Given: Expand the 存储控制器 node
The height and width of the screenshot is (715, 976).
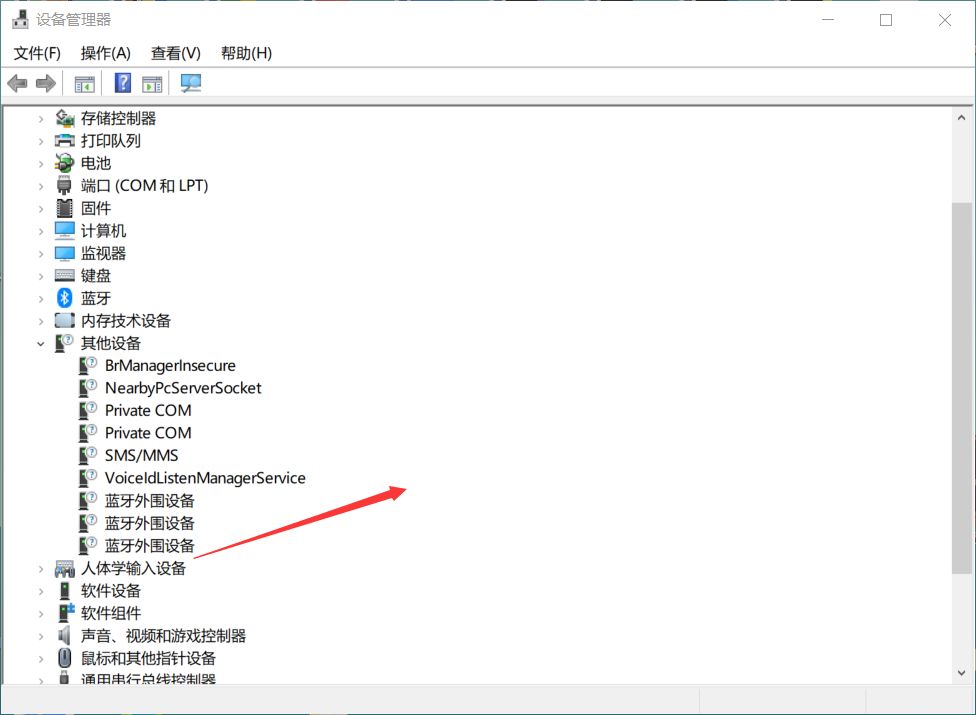Looking at the screenshot, I should point(40,118).
